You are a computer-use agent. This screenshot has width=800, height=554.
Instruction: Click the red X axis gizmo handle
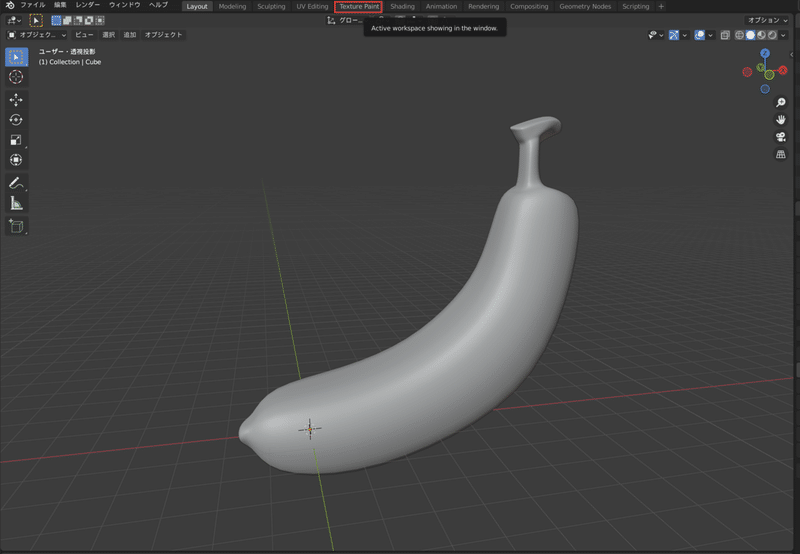[x=783, y=71]
